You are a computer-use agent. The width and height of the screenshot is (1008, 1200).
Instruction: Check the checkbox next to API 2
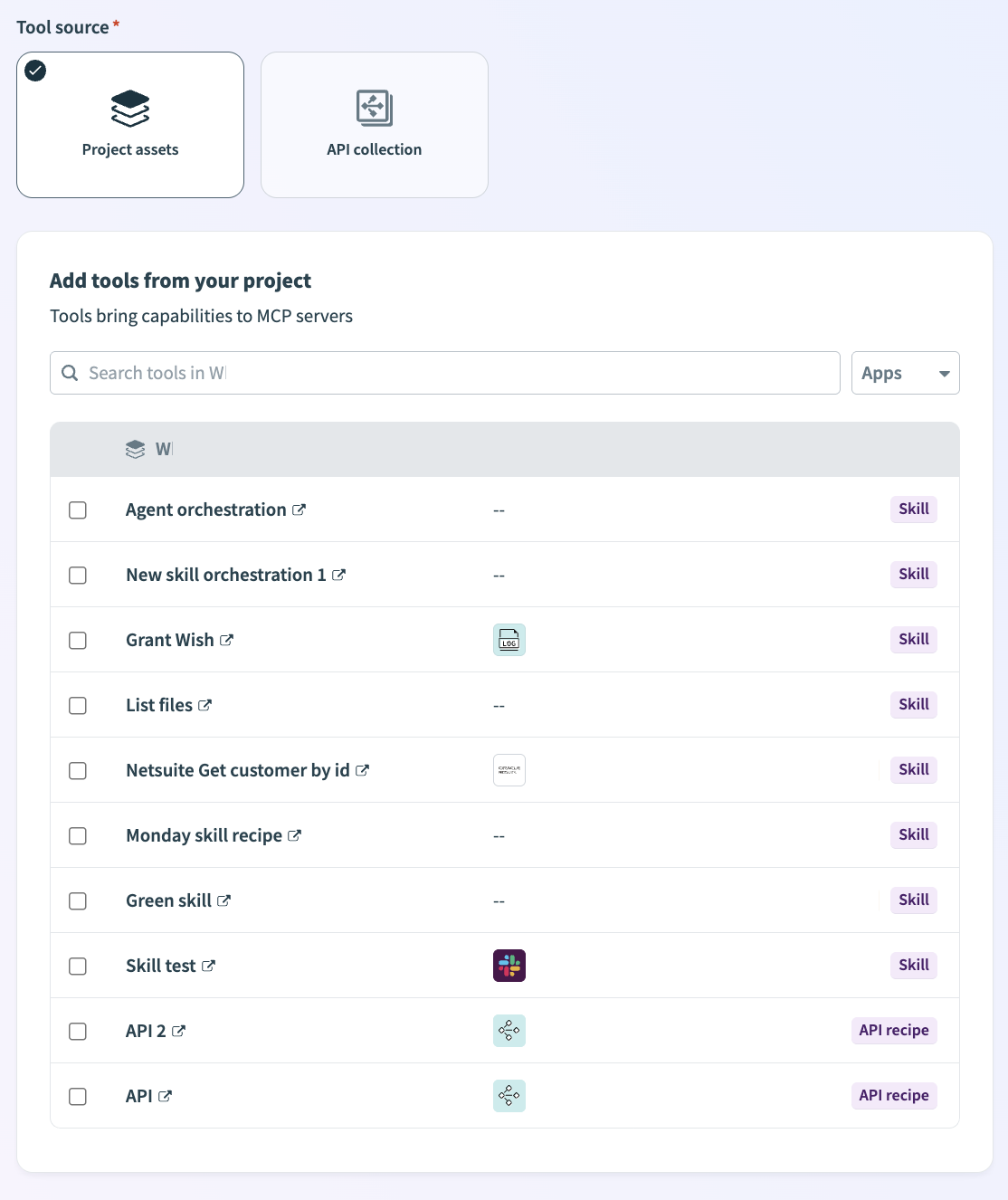78,1031
